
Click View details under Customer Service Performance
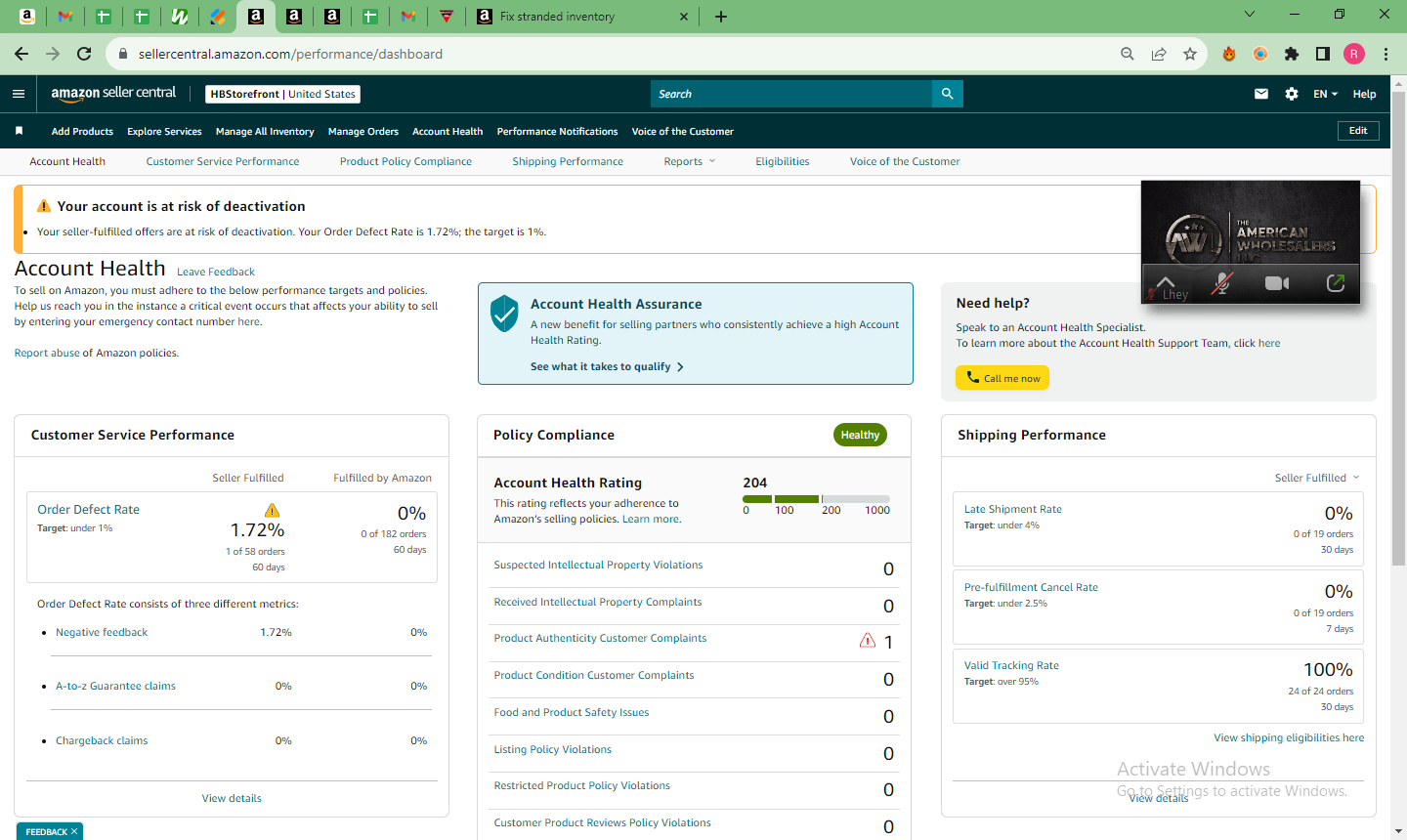click(x=232, y=798)
